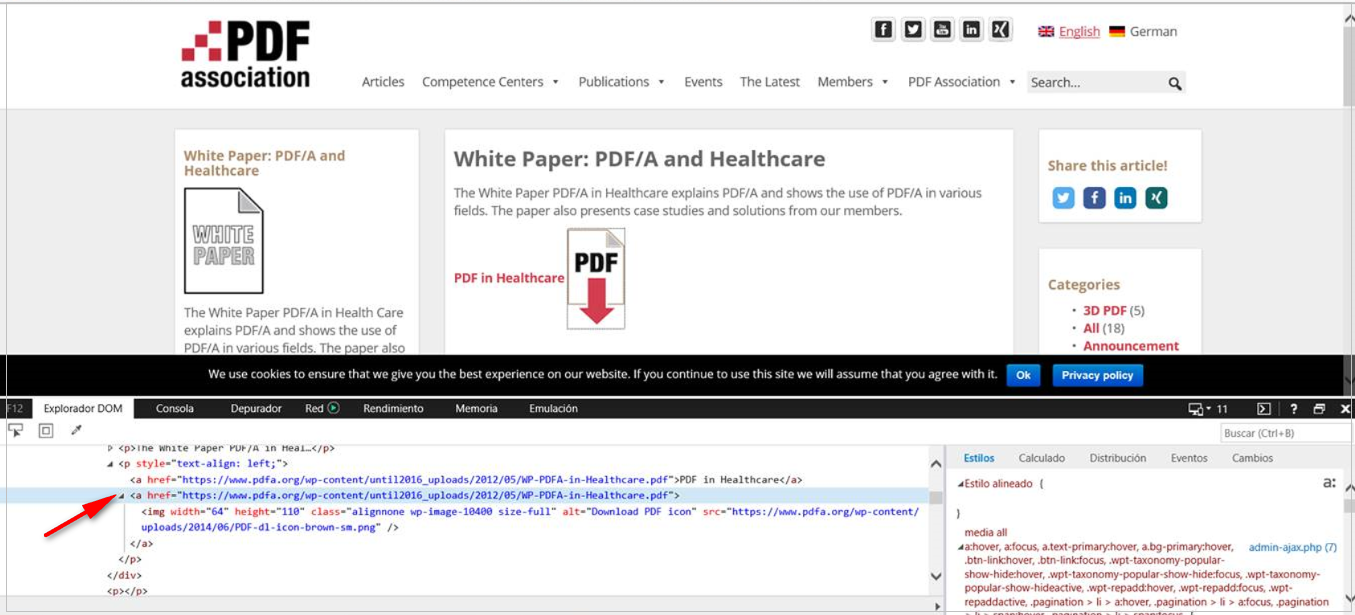Open the document mode dropdown showing 11

(1206, 409)
